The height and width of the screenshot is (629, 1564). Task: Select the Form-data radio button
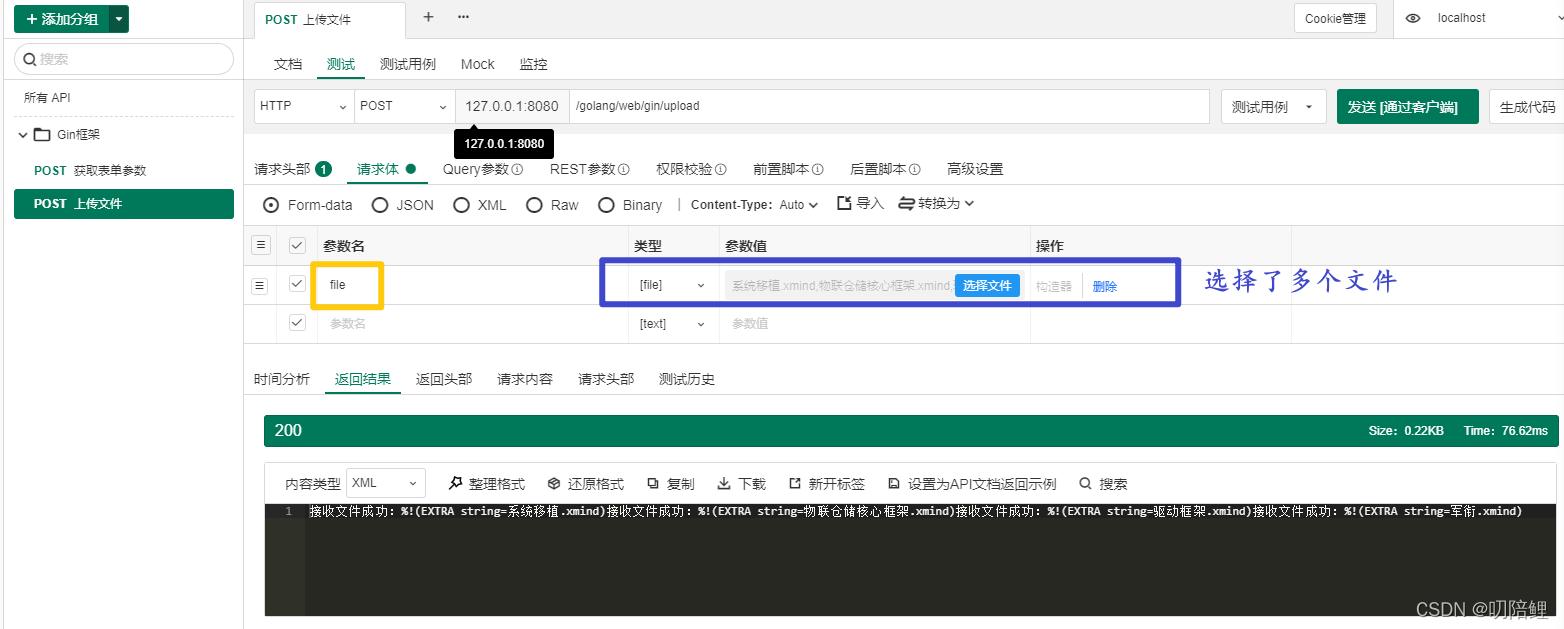[271, 205]
